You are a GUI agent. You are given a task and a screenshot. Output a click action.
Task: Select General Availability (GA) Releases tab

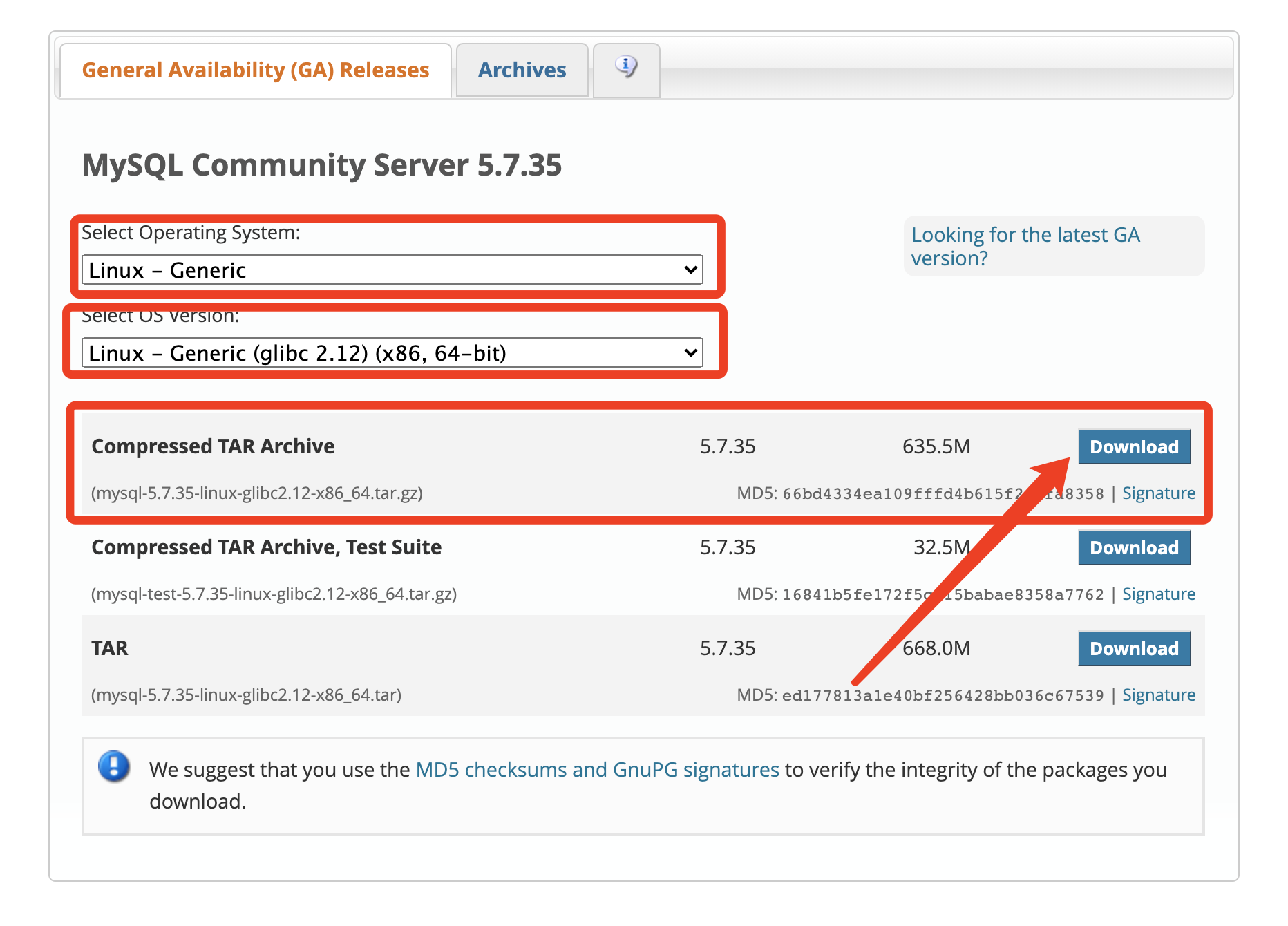coord(256,70)
